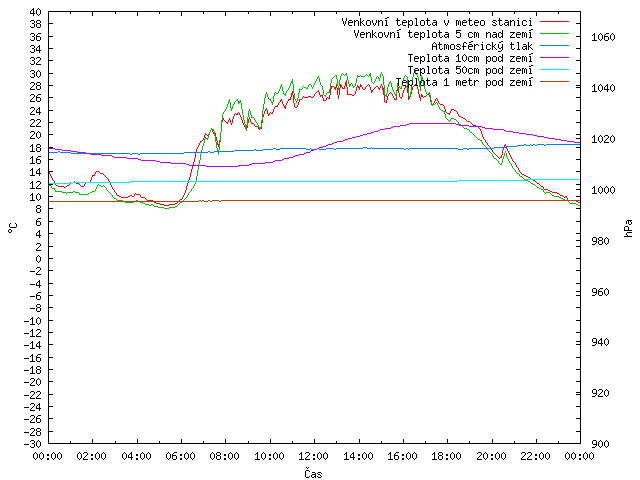Click the left axis value '10'
640x480 pixels.
coord(36,197)
